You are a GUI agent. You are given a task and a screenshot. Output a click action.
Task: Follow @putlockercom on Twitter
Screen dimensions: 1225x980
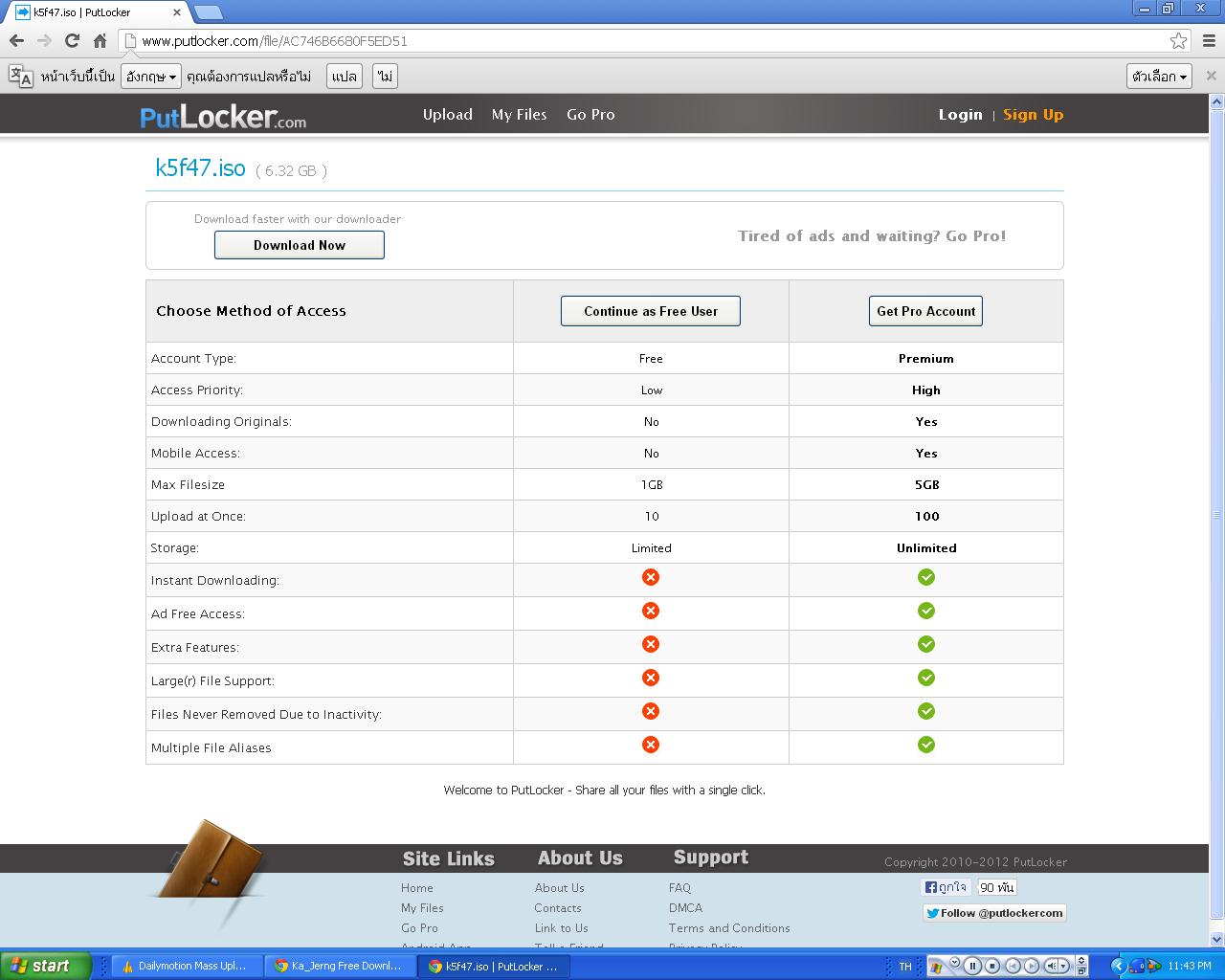pyautogui.click(x=994, y=913)
